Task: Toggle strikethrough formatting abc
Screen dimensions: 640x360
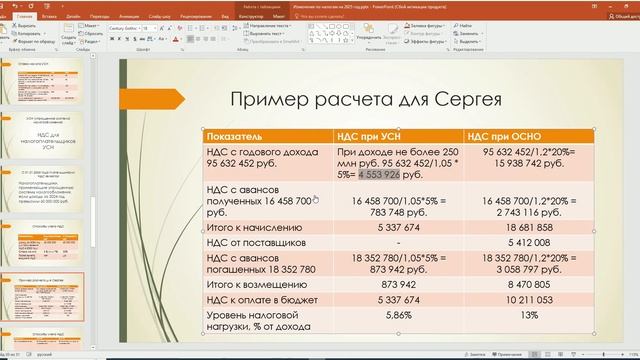Action: [x=142, y=39]
